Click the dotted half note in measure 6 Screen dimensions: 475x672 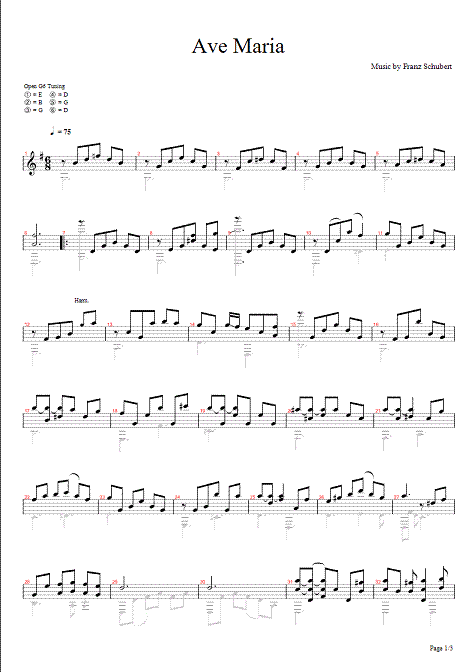click(x=34, y=242)
